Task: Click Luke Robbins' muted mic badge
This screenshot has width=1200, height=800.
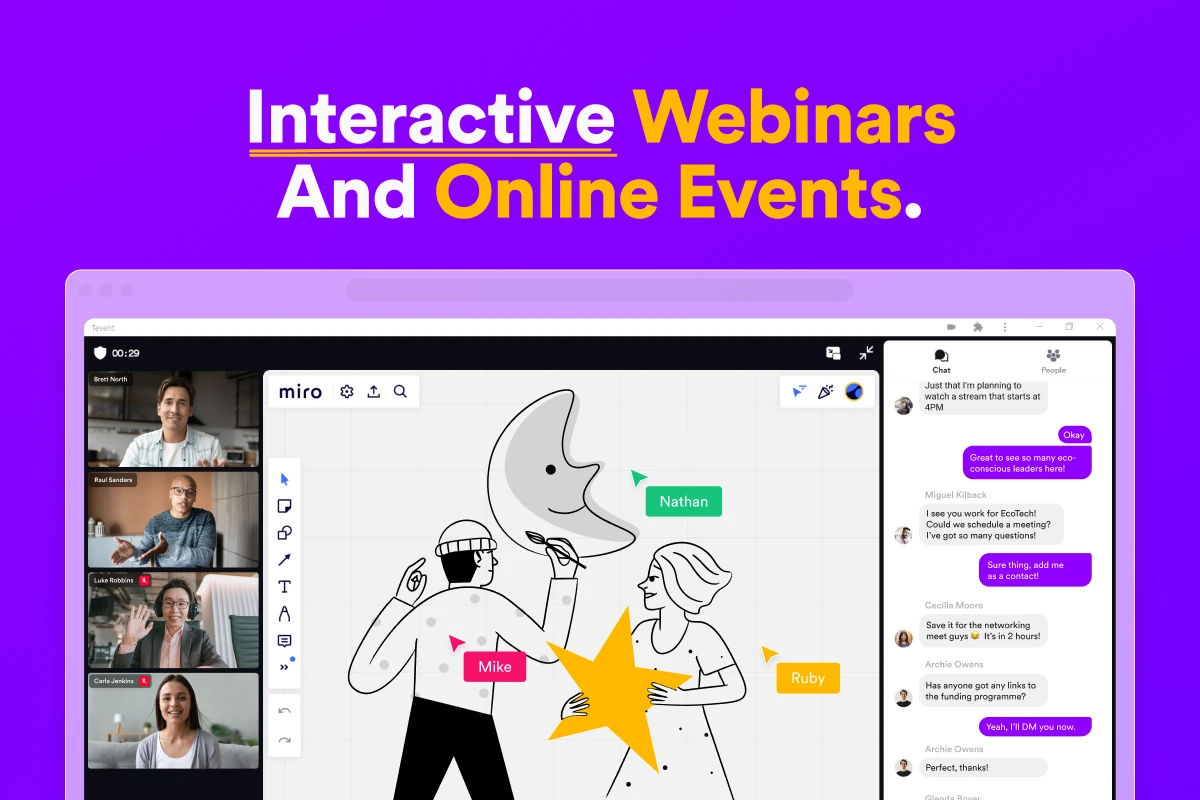Action: coord(145,580)
